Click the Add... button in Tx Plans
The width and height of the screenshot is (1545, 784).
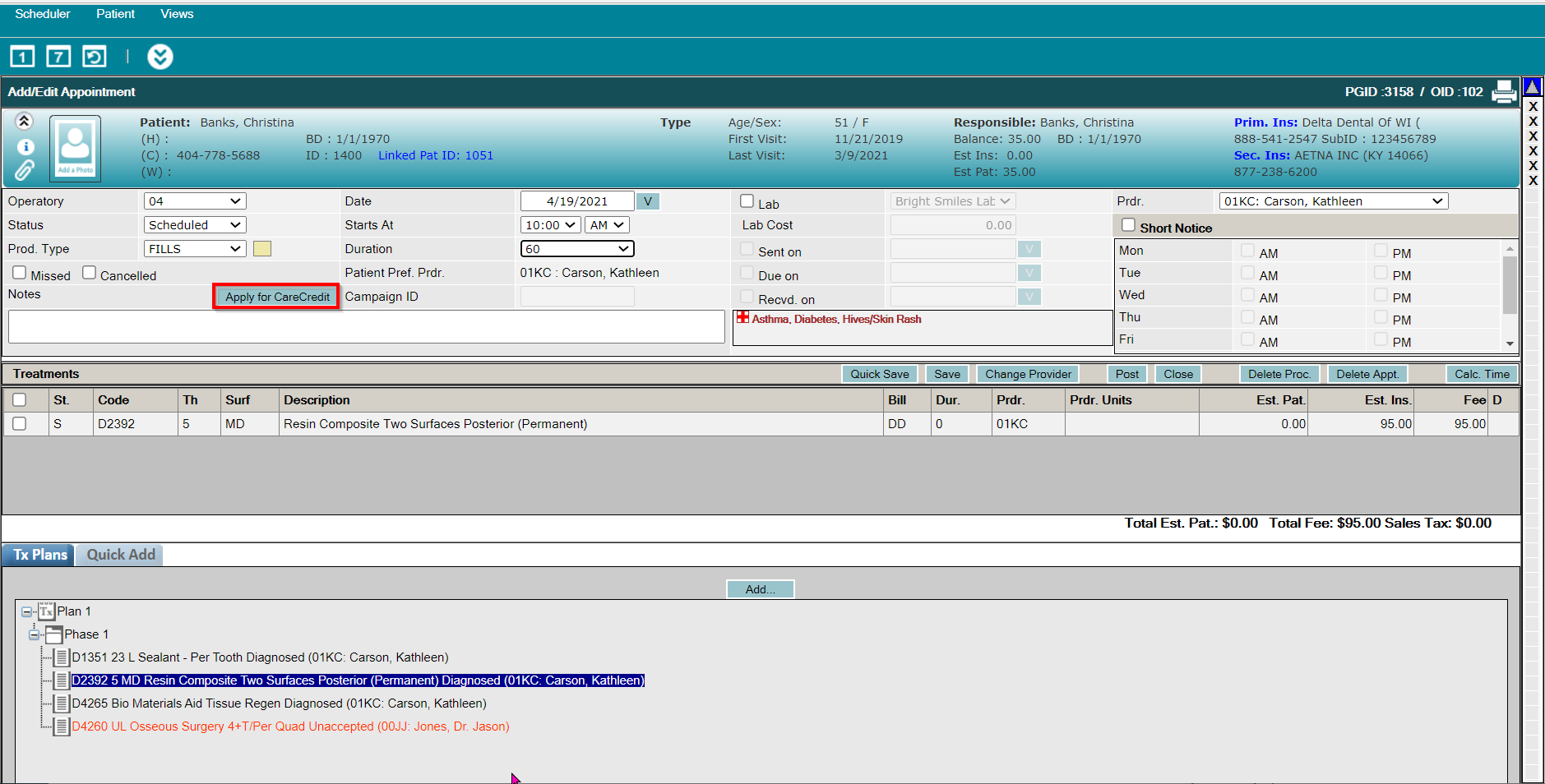(x=761, y=589)
